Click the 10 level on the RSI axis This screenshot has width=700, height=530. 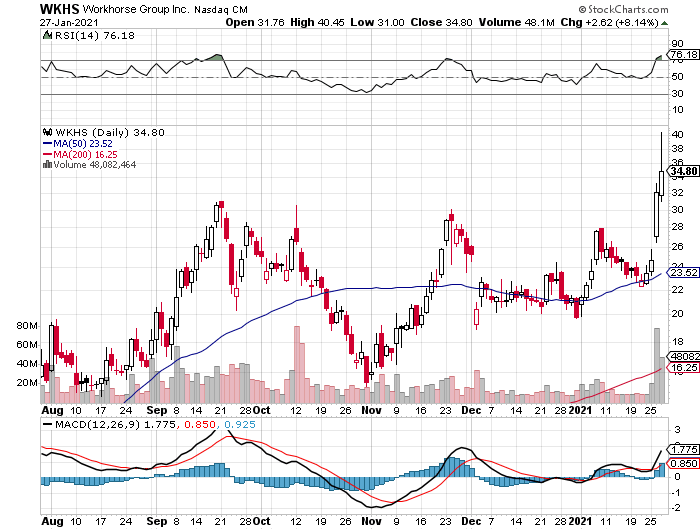pos(677,109)
